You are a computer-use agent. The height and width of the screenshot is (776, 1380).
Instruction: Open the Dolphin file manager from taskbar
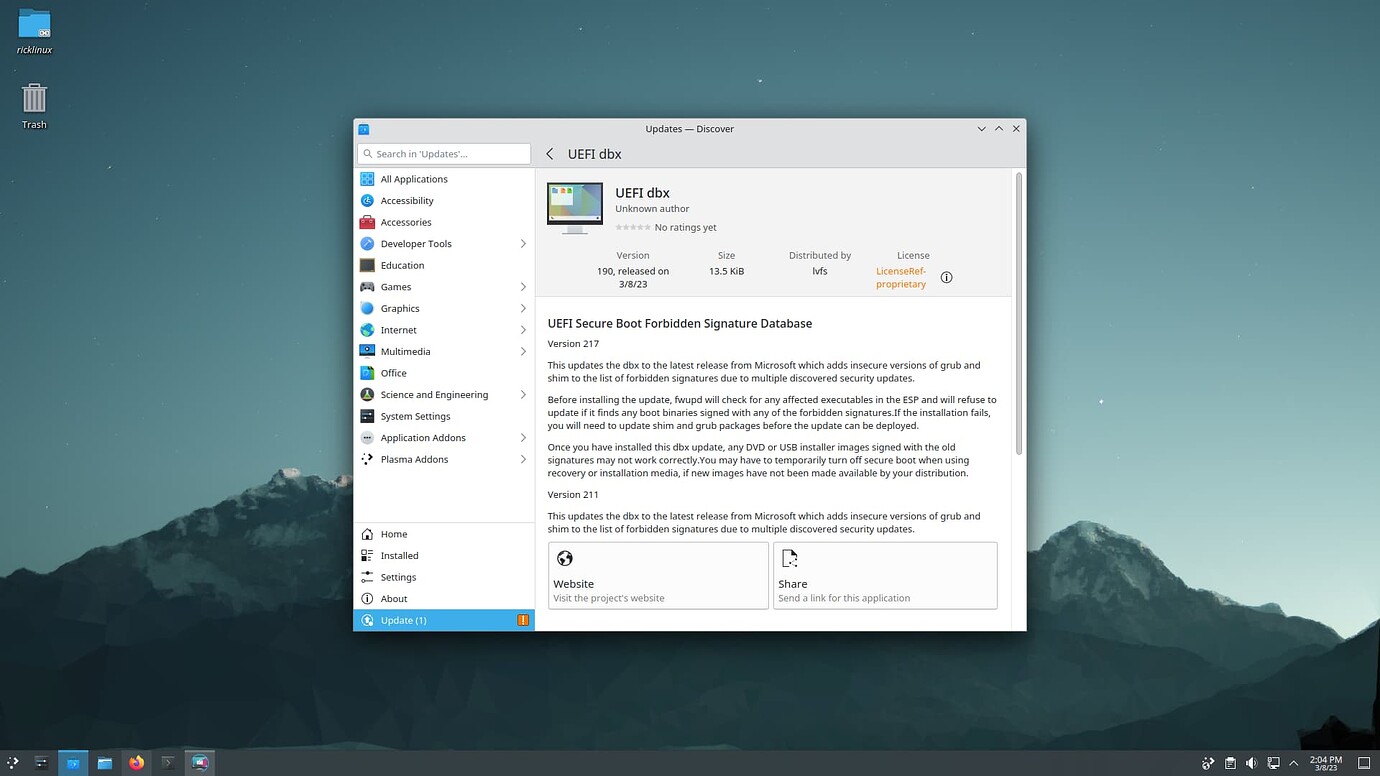pyautogui.click(x=104, y=763)
